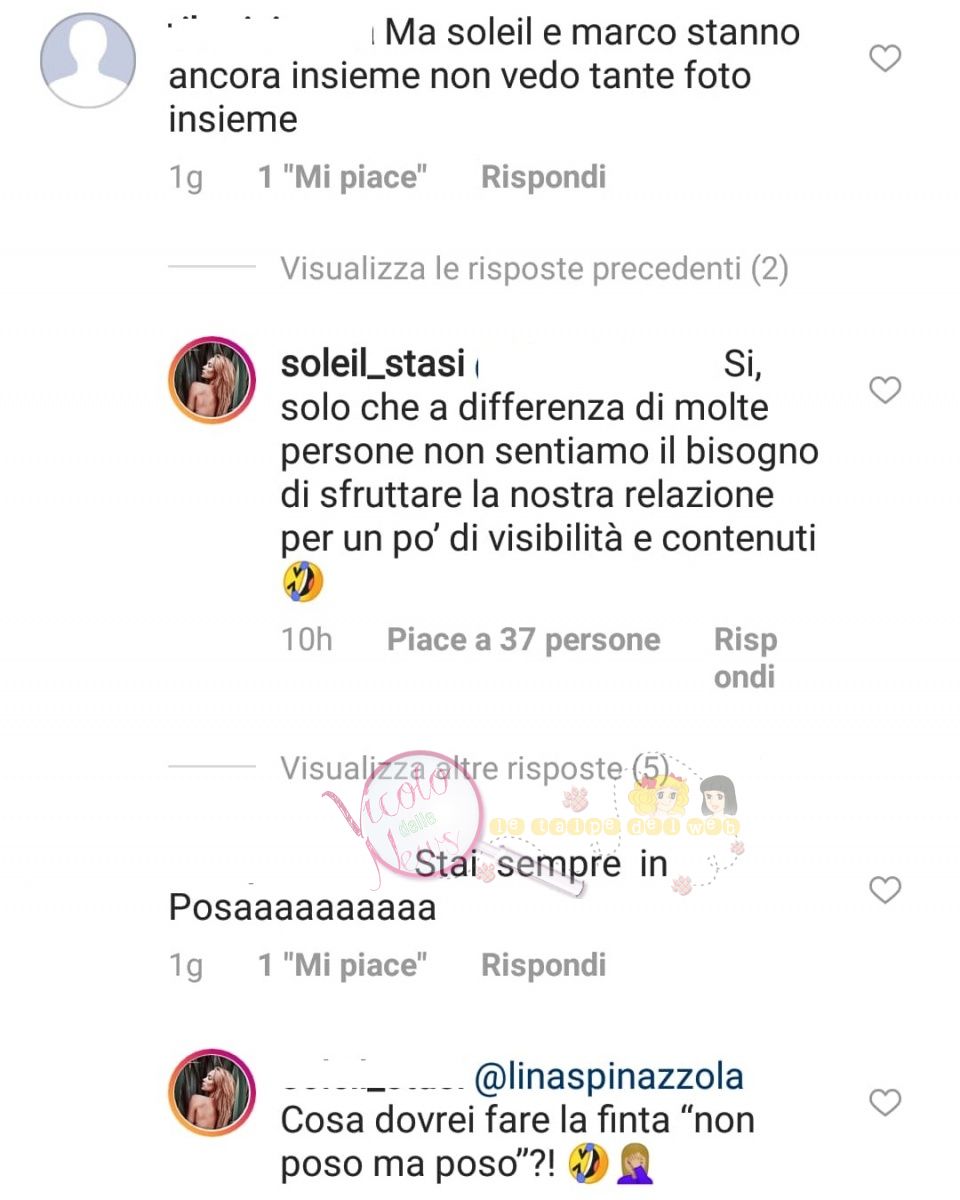The width and height of the screenshot is (960, 1200).
Task: Open the @linaspinazzola mention
Action: click(x=608, y=1077)
